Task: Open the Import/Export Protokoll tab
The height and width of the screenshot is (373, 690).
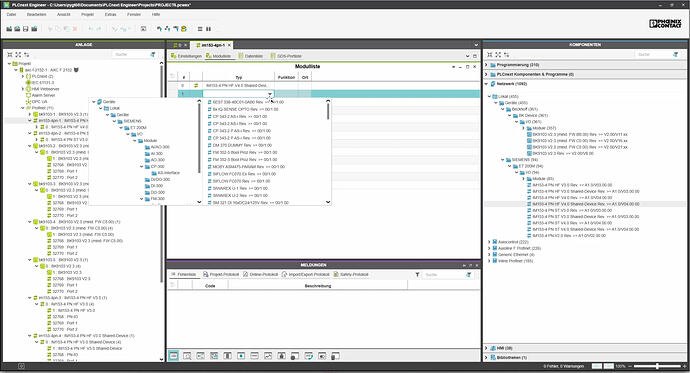Action: pos(305,274)
